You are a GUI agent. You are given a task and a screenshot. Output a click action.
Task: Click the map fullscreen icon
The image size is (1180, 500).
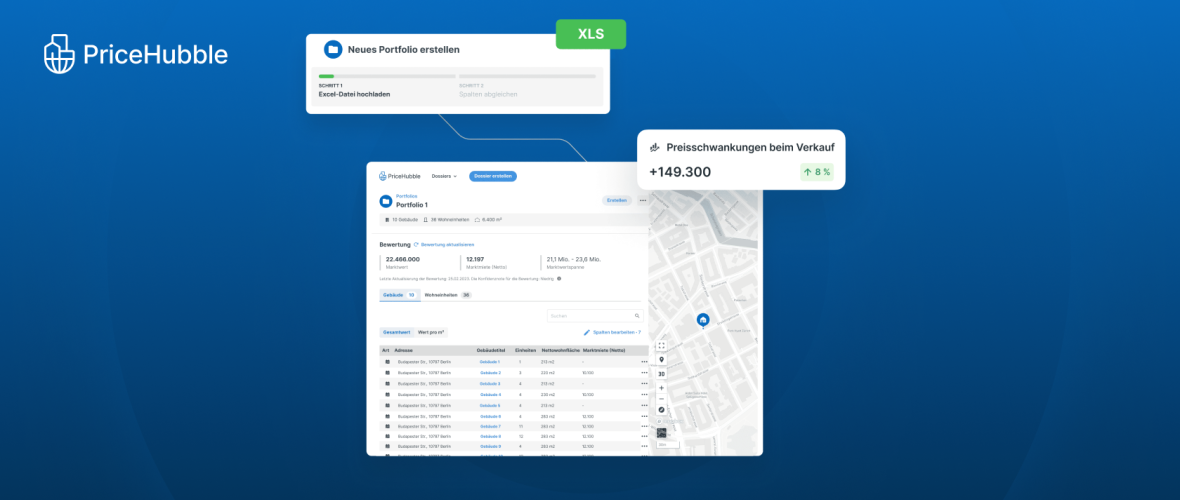point(661,346)
